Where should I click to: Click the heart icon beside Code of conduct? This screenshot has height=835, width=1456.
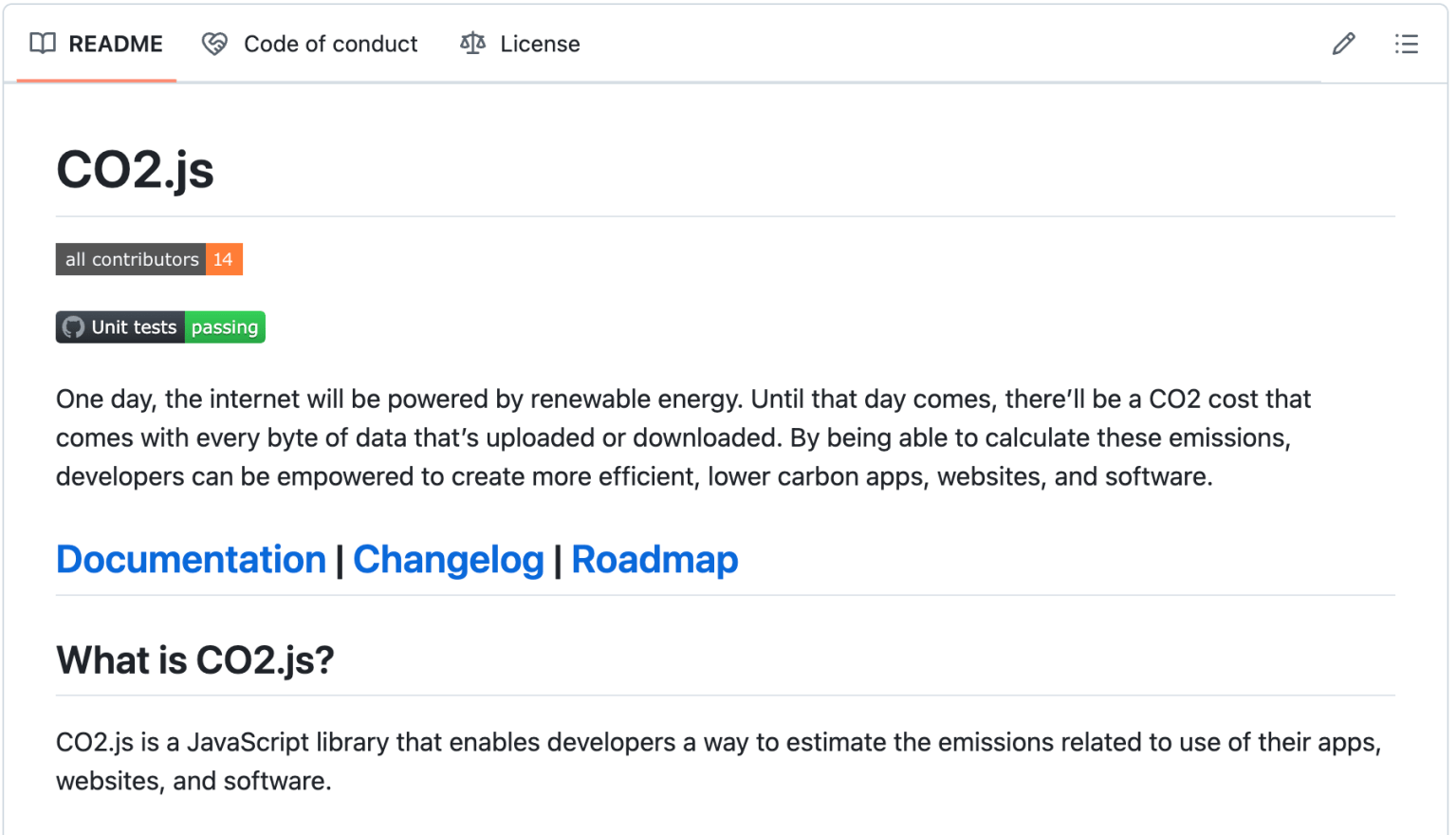coord(214,43)
